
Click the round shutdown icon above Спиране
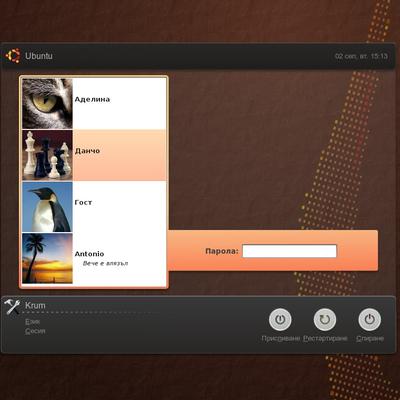[369, 320]
